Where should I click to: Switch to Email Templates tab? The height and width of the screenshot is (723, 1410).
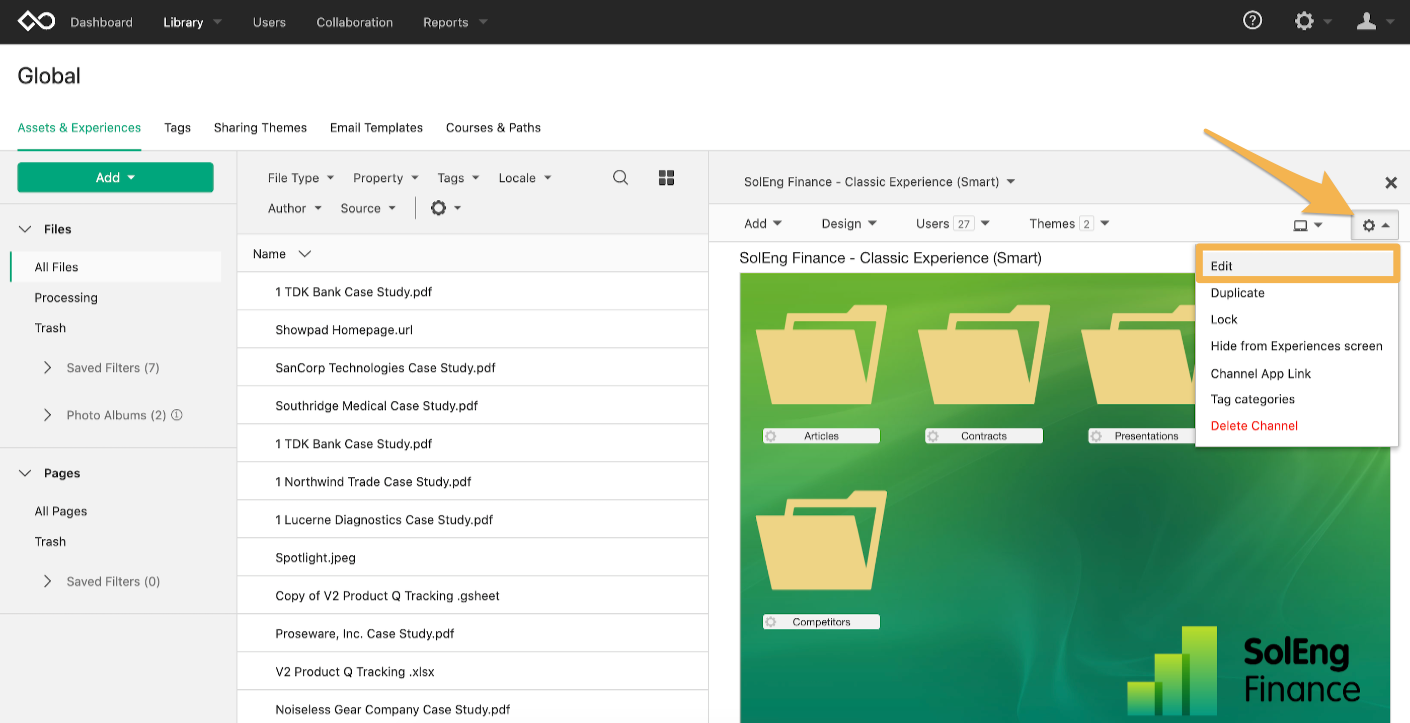[x=376, y=128]
